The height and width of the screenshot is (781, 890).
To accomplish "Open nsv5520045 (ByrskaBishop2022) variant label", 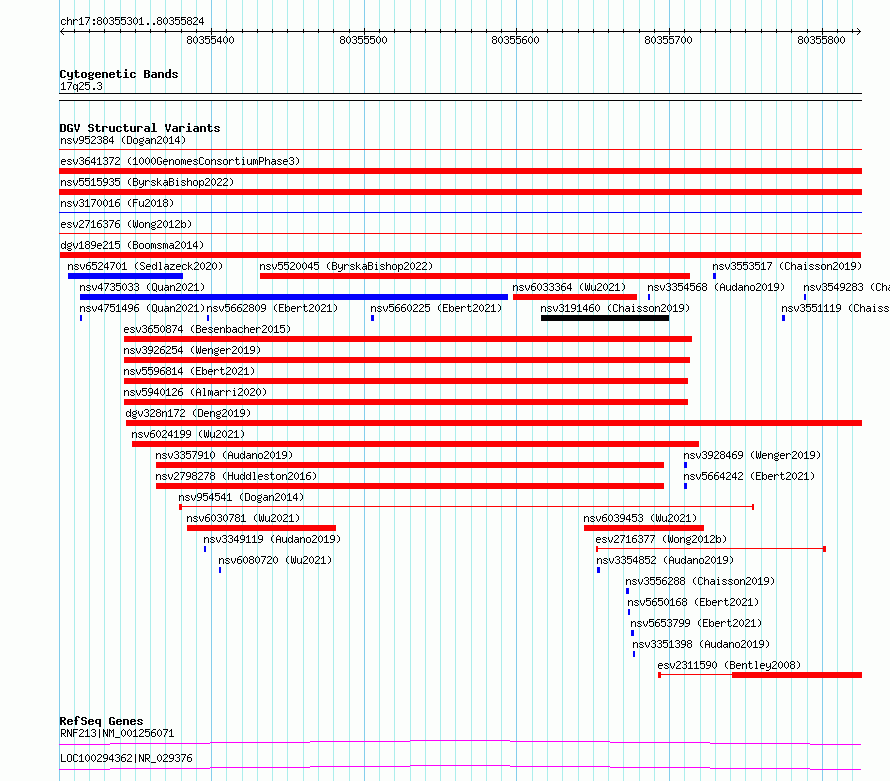I will click(346, 266).
